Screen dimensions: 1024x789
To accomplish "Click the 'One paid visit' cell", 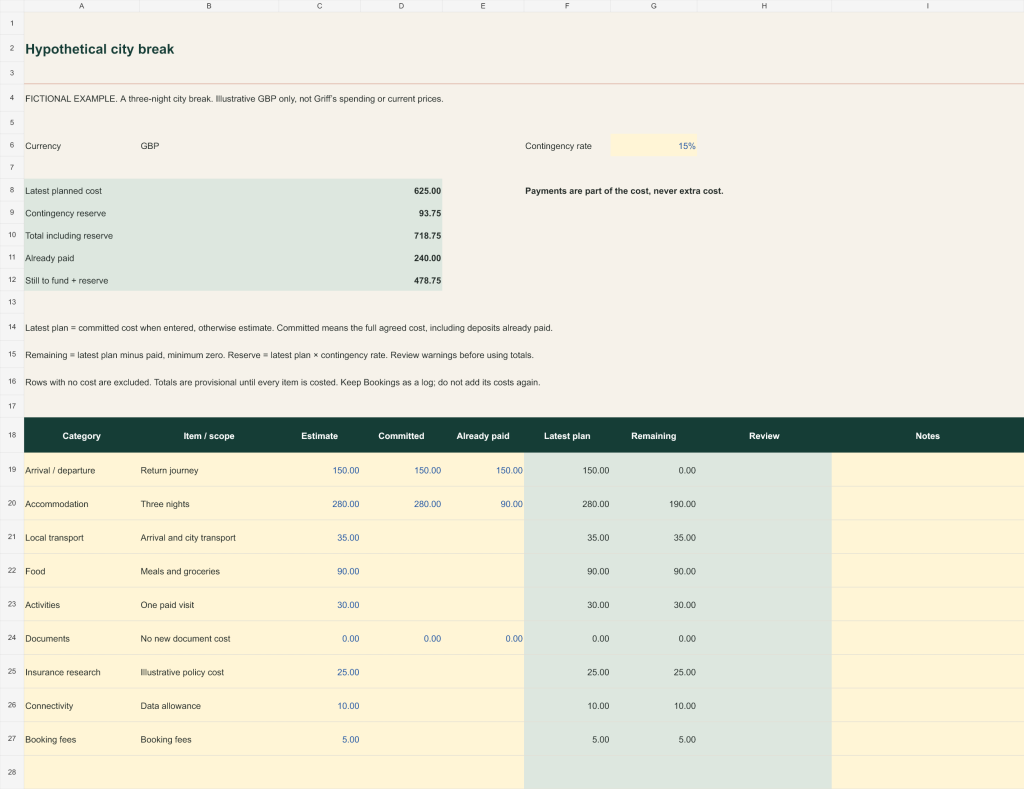I will click(x=209, y=605).
